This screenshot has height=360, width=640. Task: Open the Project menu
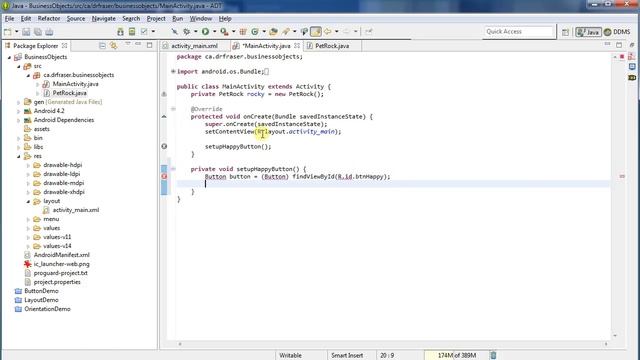click(156, 19)
